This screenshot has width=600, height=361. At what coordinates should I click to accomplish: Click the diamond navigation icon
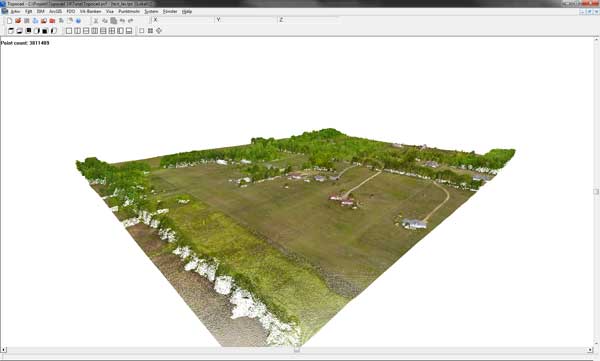point(159,31)
